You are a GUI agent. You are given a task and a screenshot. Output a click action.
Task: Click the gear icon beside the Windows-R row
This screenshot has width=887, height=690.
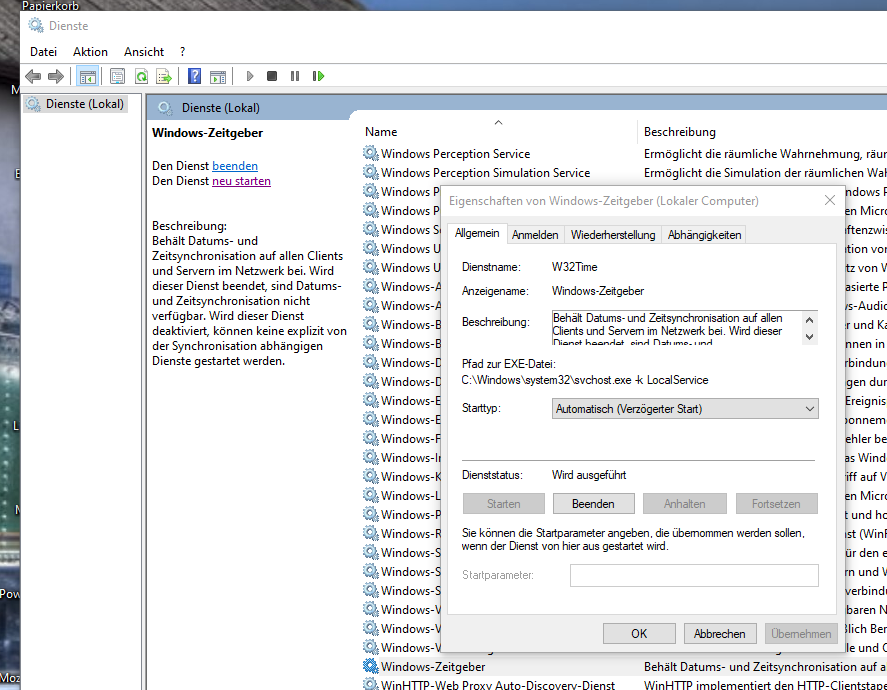371,533
